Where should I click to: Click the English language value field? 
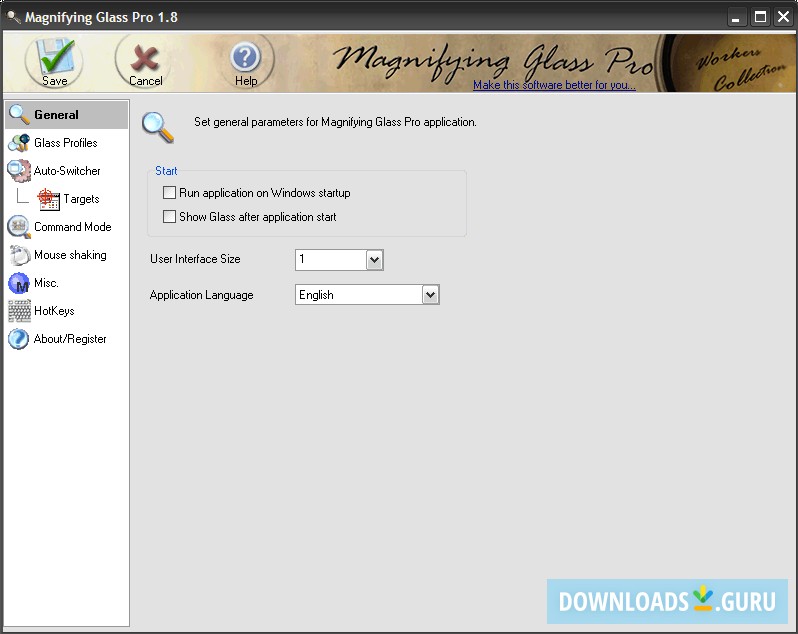click(359, 295)
